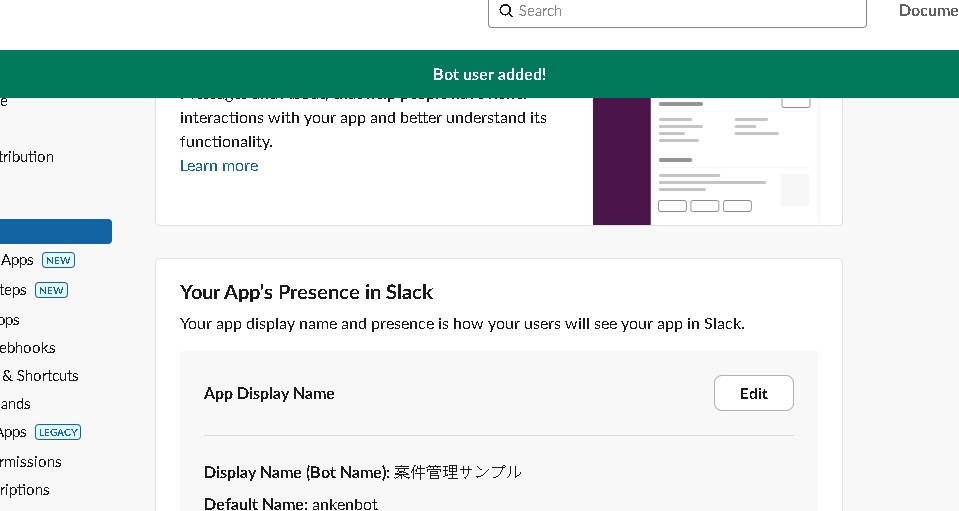Click the NEW badge beside Apps
The width and height of the screenshot is (959, 511).
(58, 261)
